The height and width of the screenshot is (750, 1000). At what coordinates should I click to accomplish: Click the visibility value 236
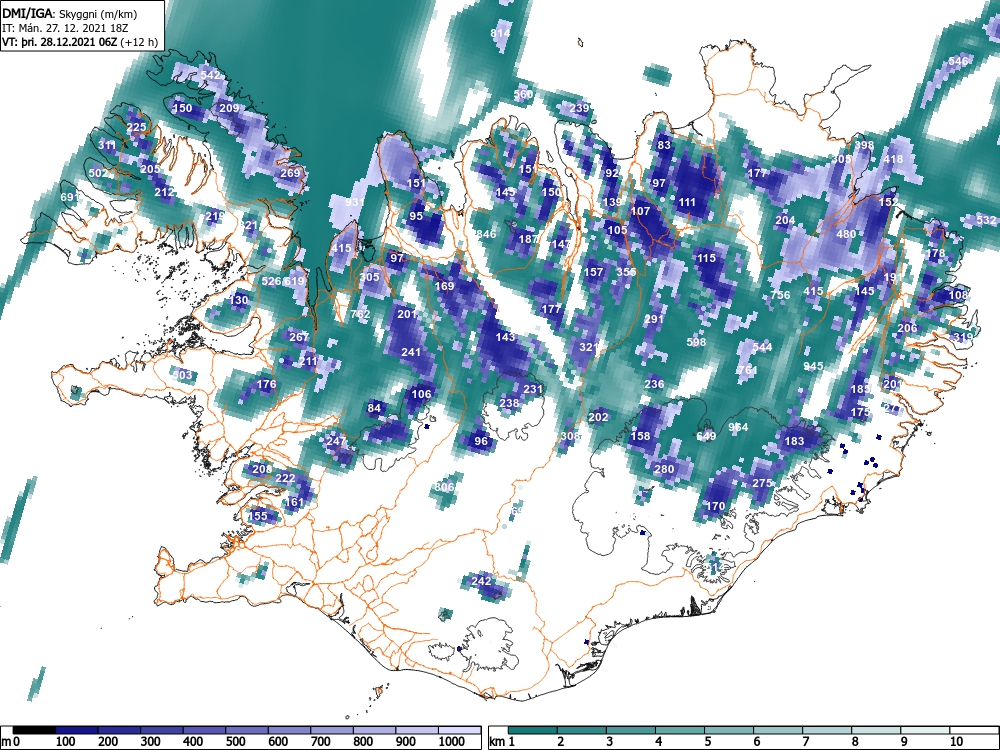point(654,384)
